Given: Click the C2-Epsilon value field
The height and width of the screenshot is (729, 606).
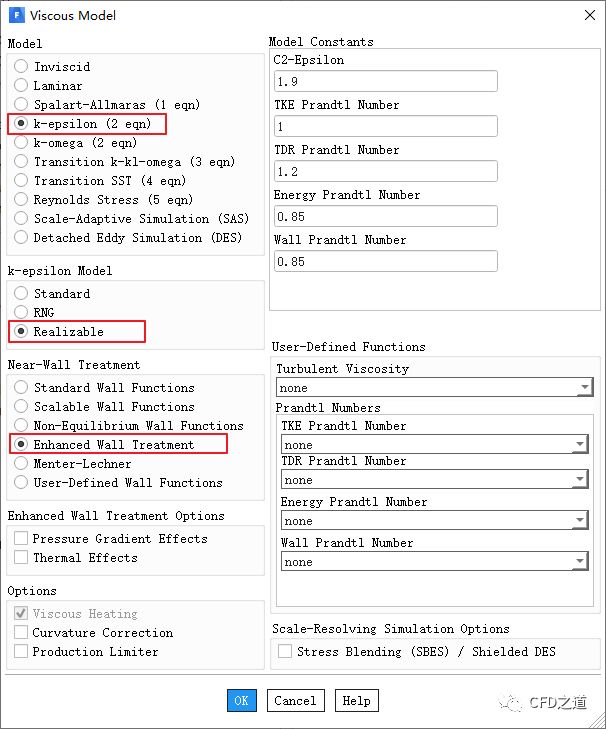Looking at the screenshot, I should tap(385, 82).
